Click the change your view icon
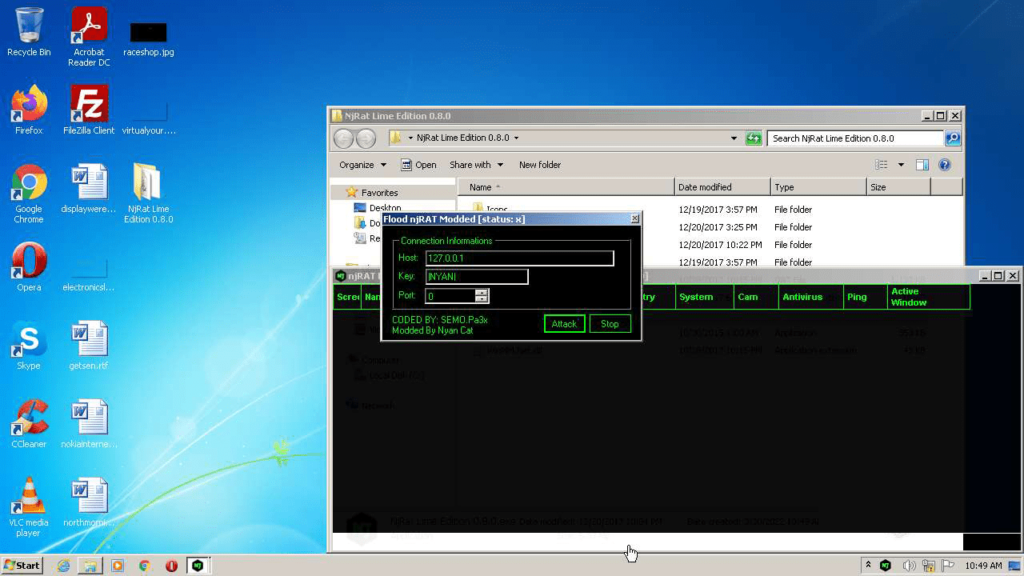 click(882, 165)
